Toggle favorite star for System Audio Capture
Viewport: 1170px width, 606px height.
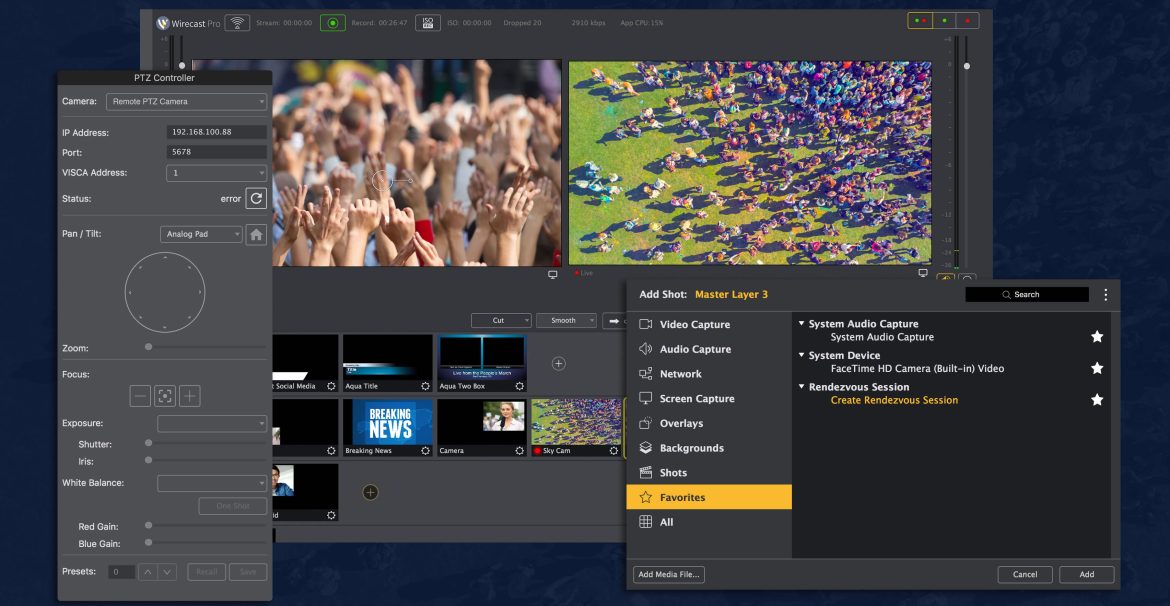click(1097, 337)
